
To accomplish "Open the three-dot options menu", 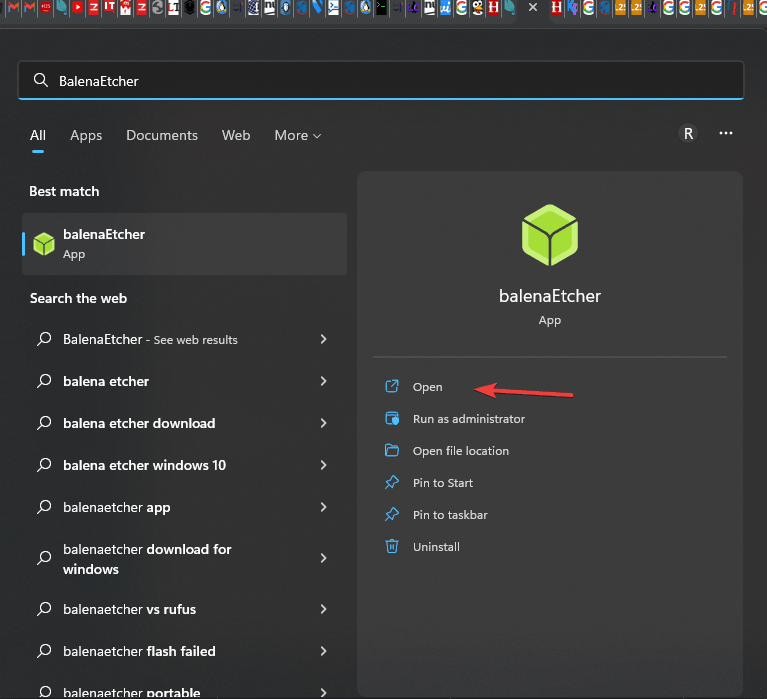I will coord(726,134).
